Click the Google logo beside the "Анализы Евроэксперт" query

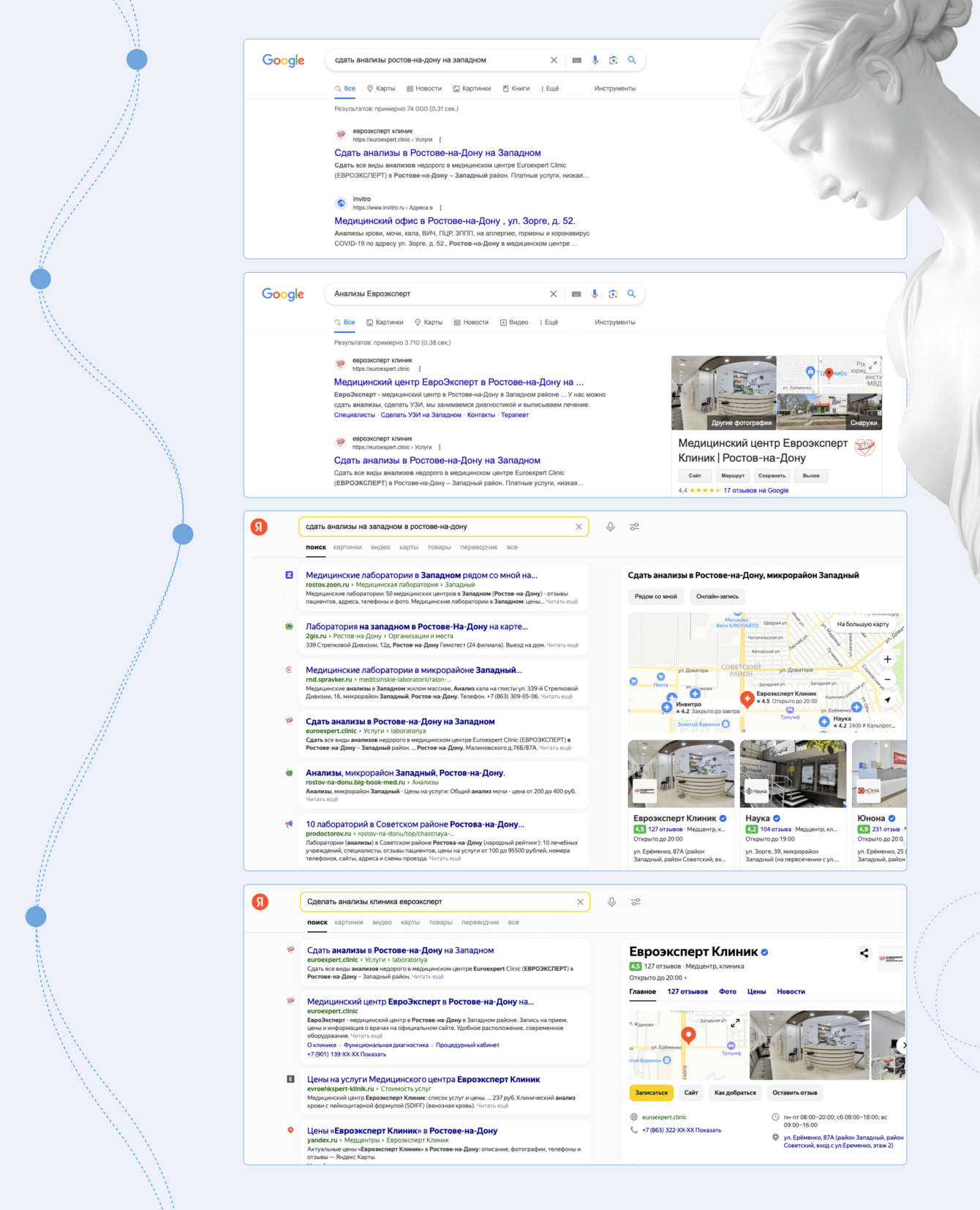point(283,294)
